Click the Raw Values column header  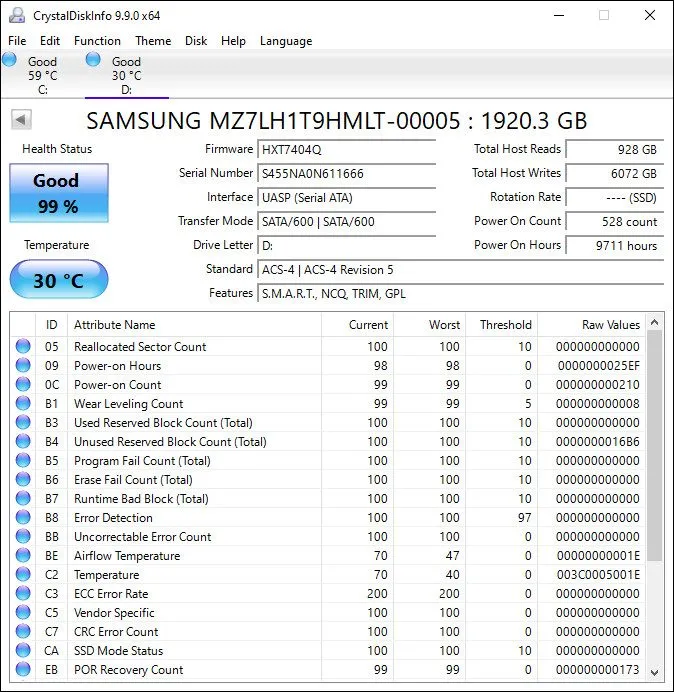(x=591, y=325)
